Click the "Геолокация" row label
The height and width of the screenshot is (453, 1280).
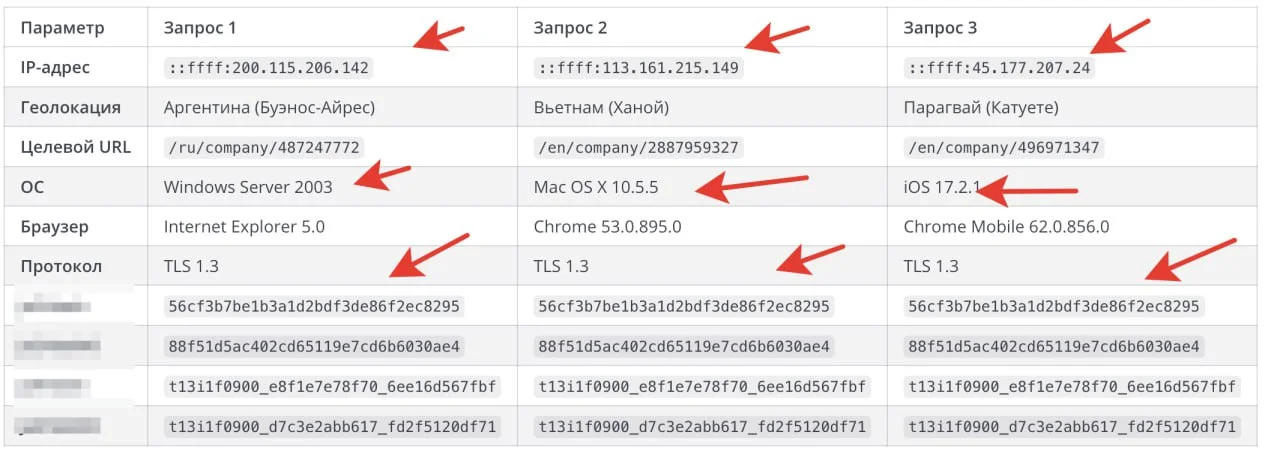point(71,107)
